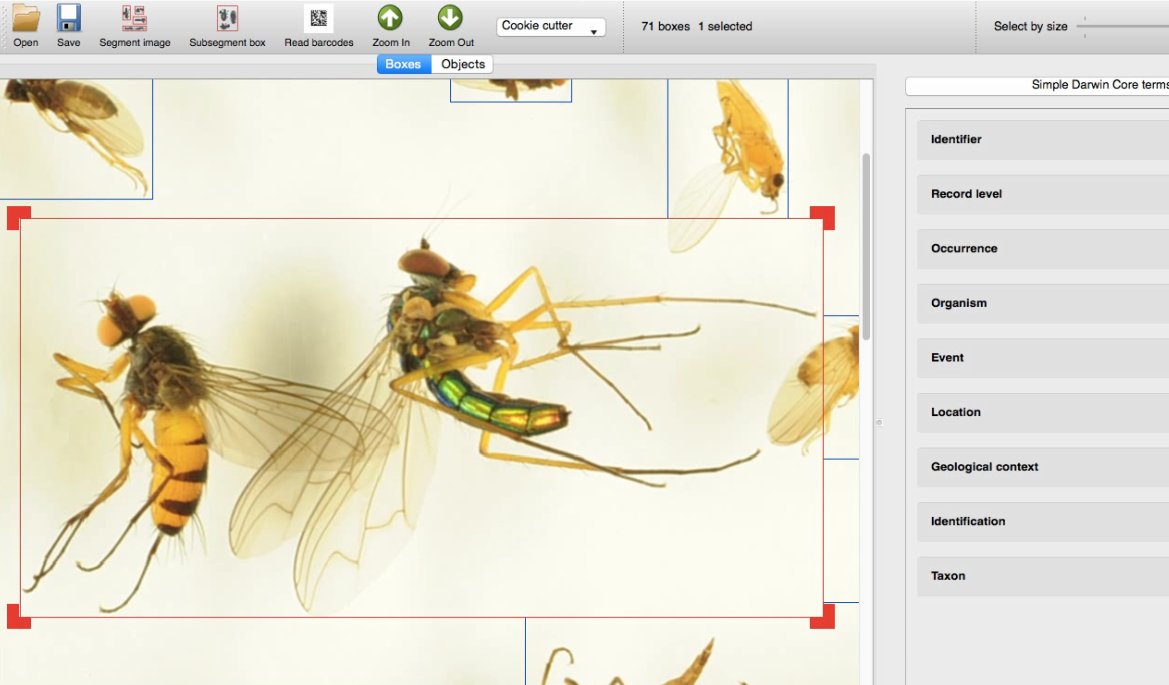Select the partially visible fly box on right edge
Image resolution: width=1169 pixels, height=685 pixels.
pyautogui.click(x=841, y=387)
